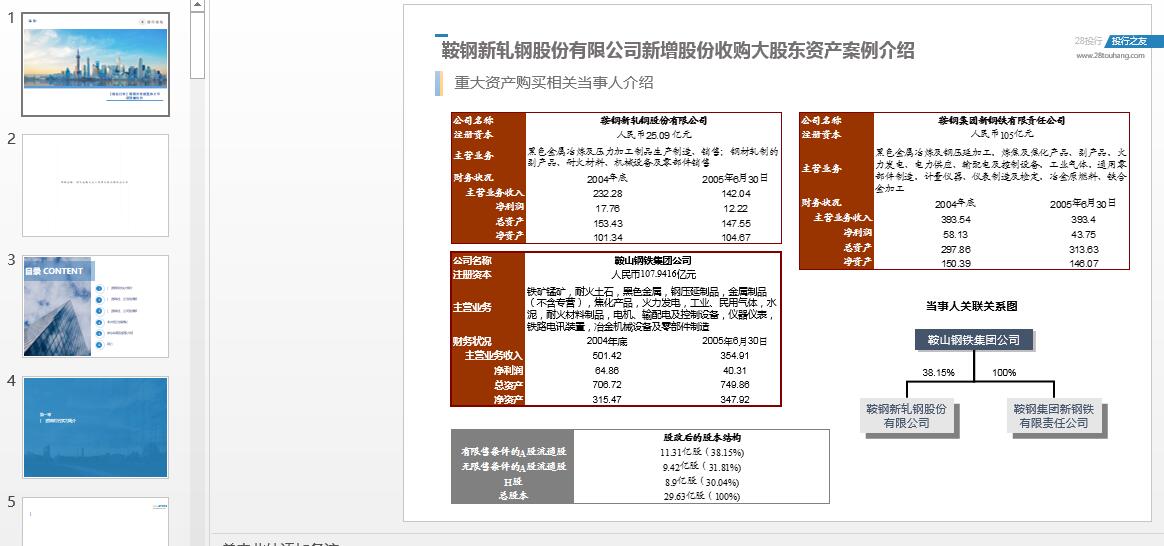Click the cell 9.42亿股 (31.81%)

[x=702, y=467]
